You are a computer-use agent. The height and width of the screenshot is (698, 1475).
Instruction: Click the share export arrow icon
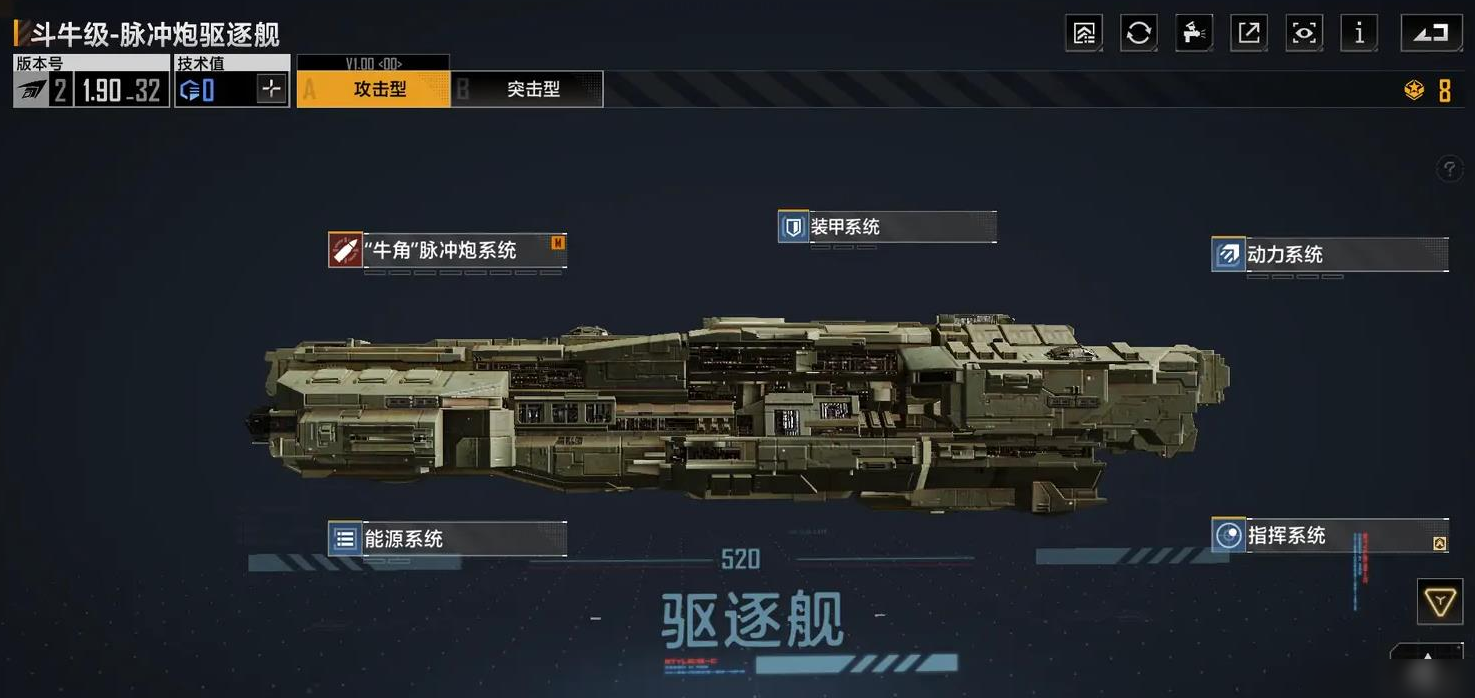tap(1249, 33)
